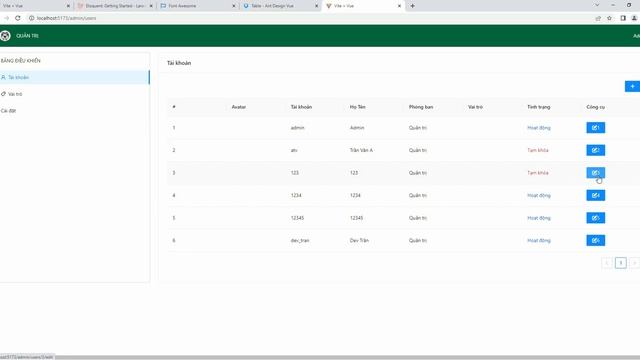Viewport: 640px width, 360px height.
Task: Reload the page in the browser
Action: pyautogui.click(x=18, y=18)
